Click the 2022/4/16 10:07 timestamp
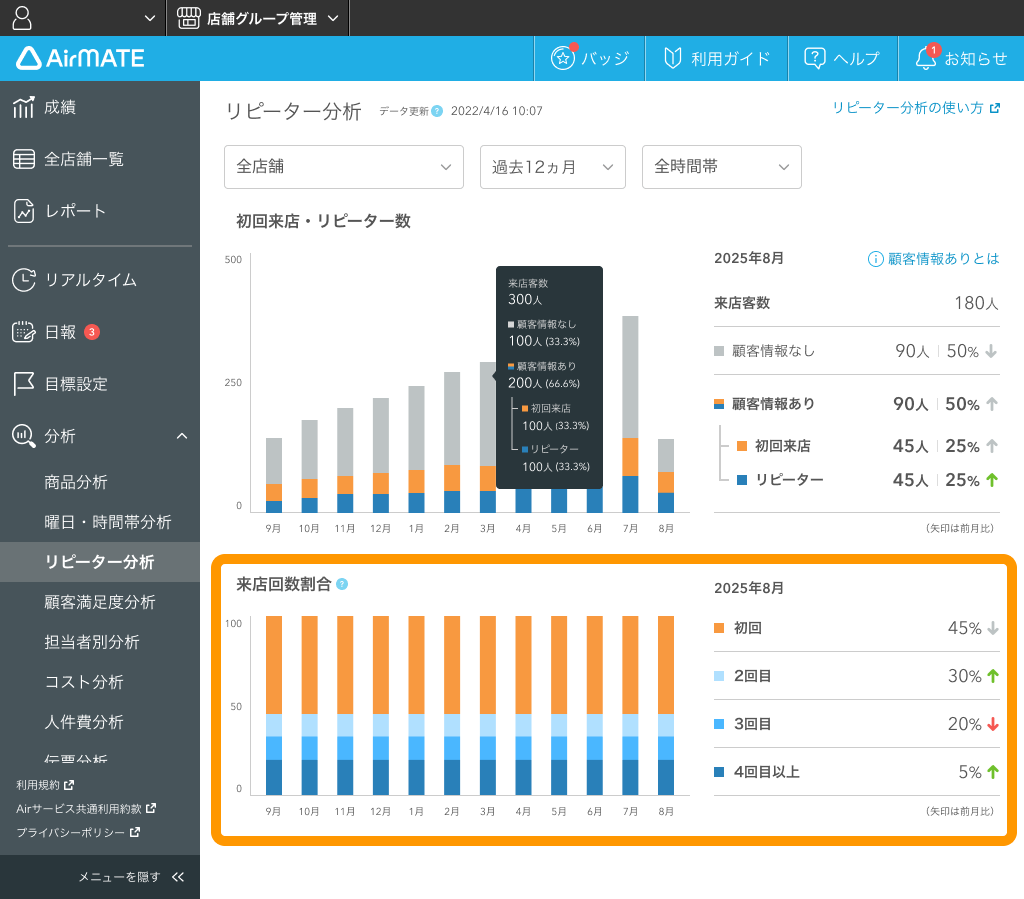Viewport: 1024px width, 899px height. [496, 111]
